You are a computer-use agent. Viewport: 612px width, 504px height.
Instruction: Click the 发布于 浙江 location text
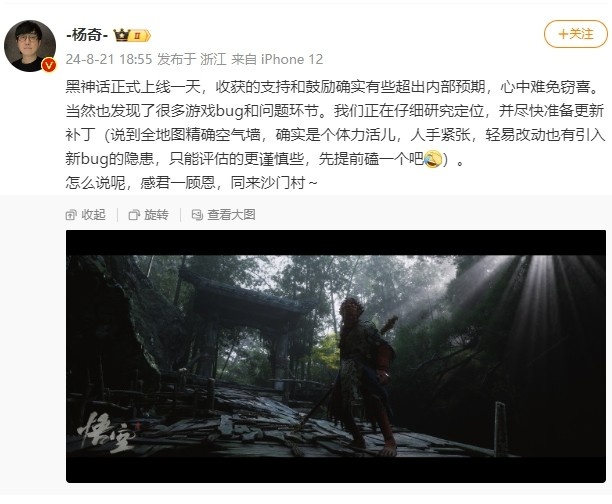(x=192, y=59)
